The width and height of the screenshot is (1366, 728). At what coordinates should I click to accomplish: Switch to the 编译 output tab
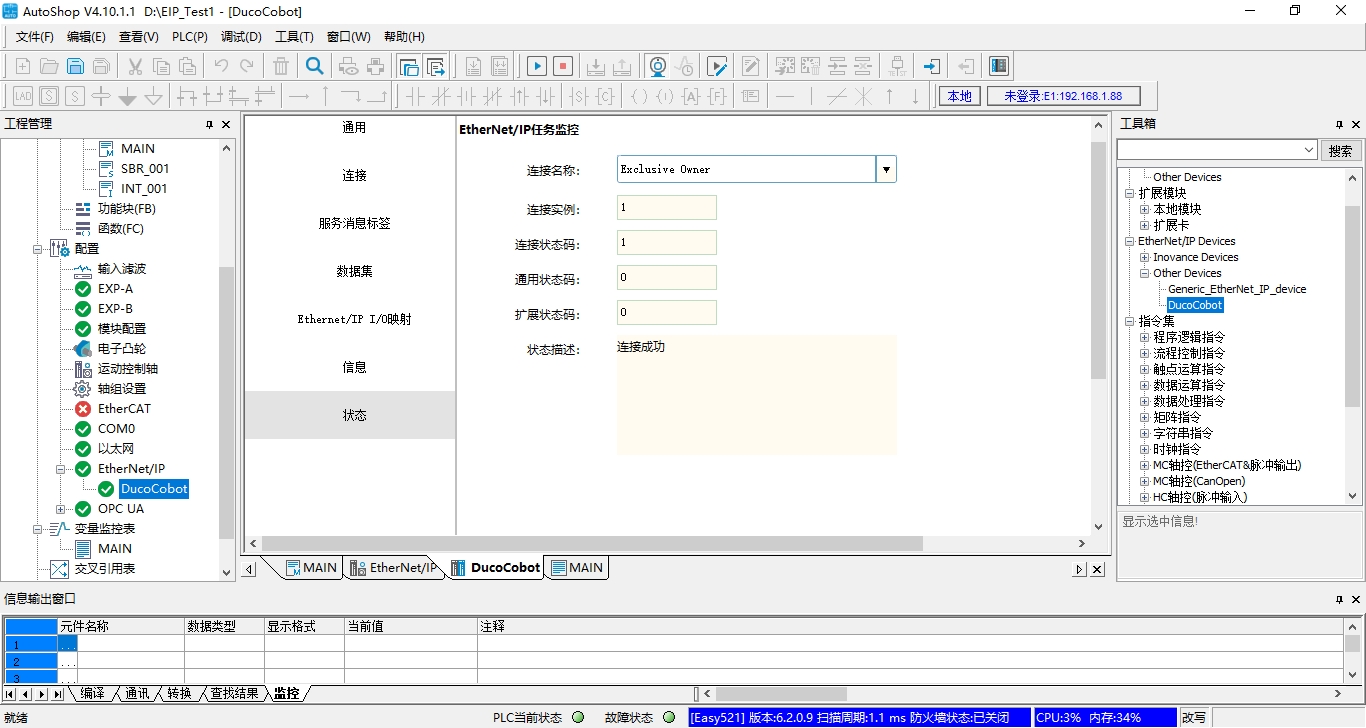click(x=93, y=693)
